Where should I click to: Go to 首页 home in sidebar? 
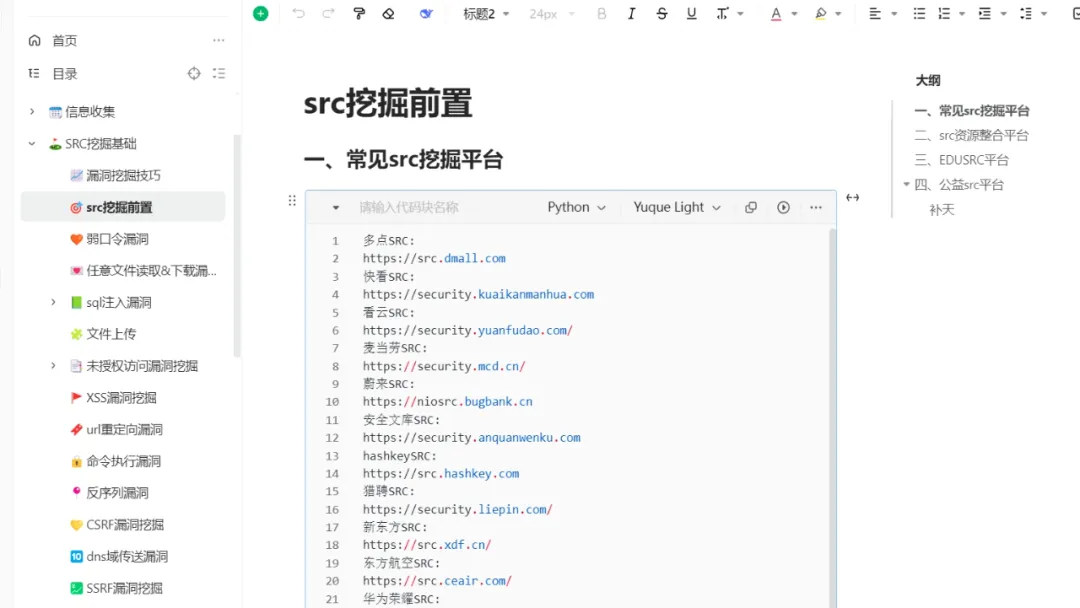(x=64, y=41)
